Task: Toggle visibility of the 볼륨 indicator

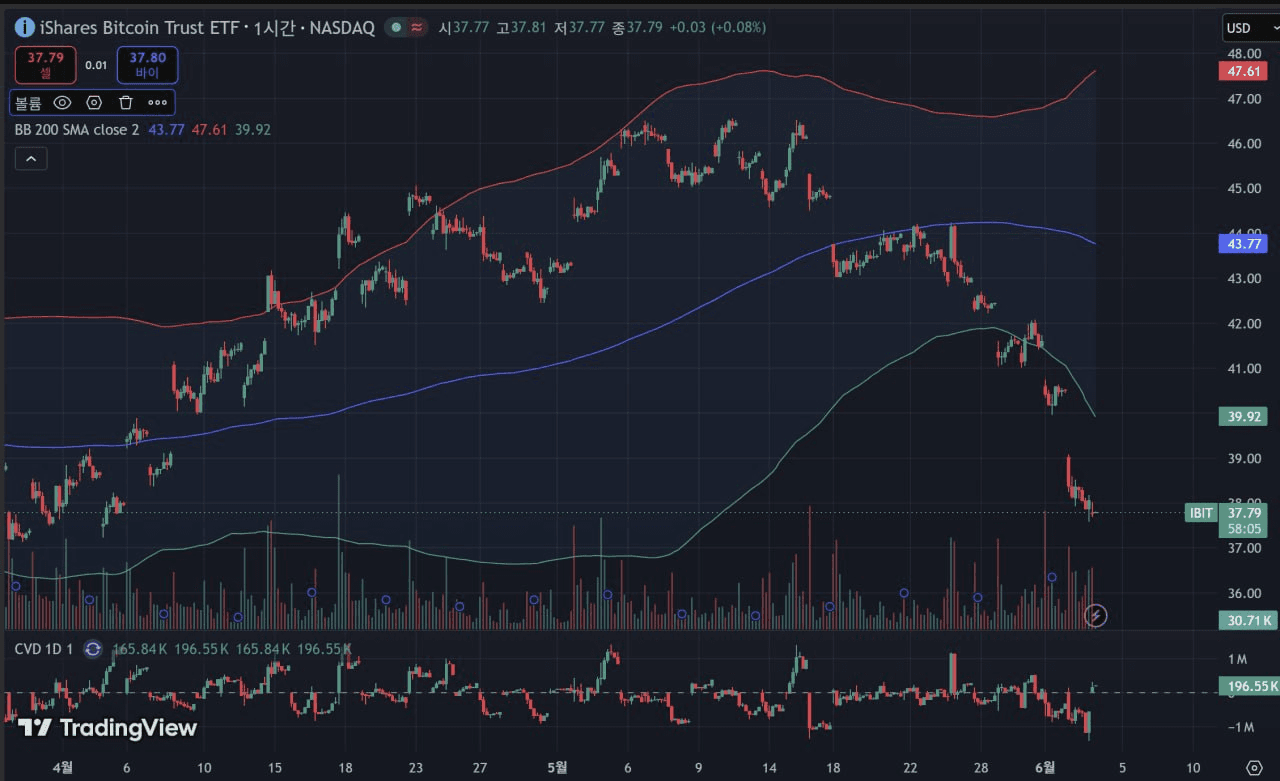Action: tap(62, 102)
